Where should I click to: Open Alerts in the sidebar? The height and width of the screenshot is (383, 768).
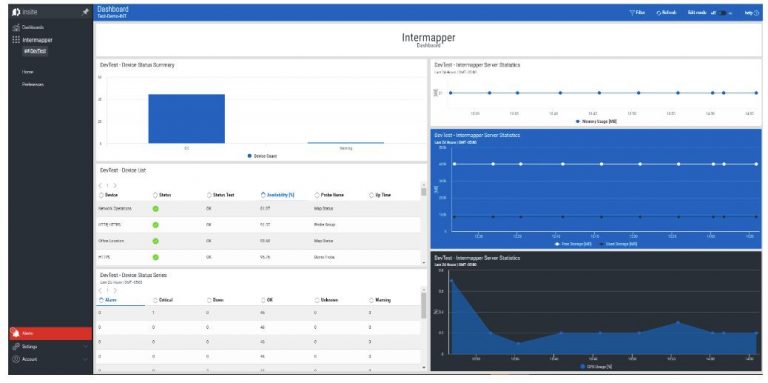point(50,334)
